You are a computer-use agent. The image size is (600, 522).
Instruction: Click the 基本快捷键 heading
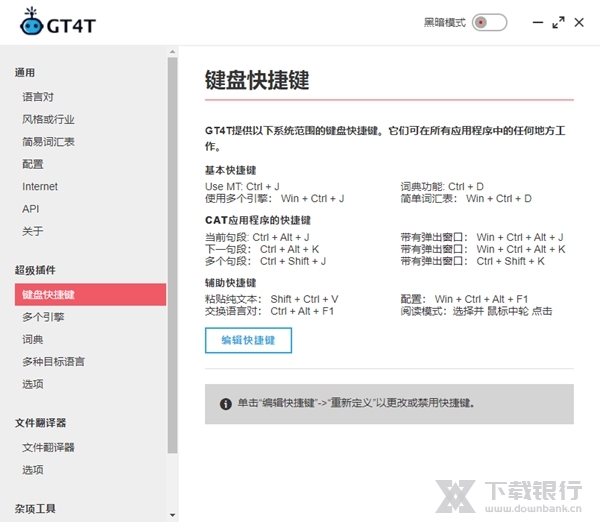tap(230, 170)
